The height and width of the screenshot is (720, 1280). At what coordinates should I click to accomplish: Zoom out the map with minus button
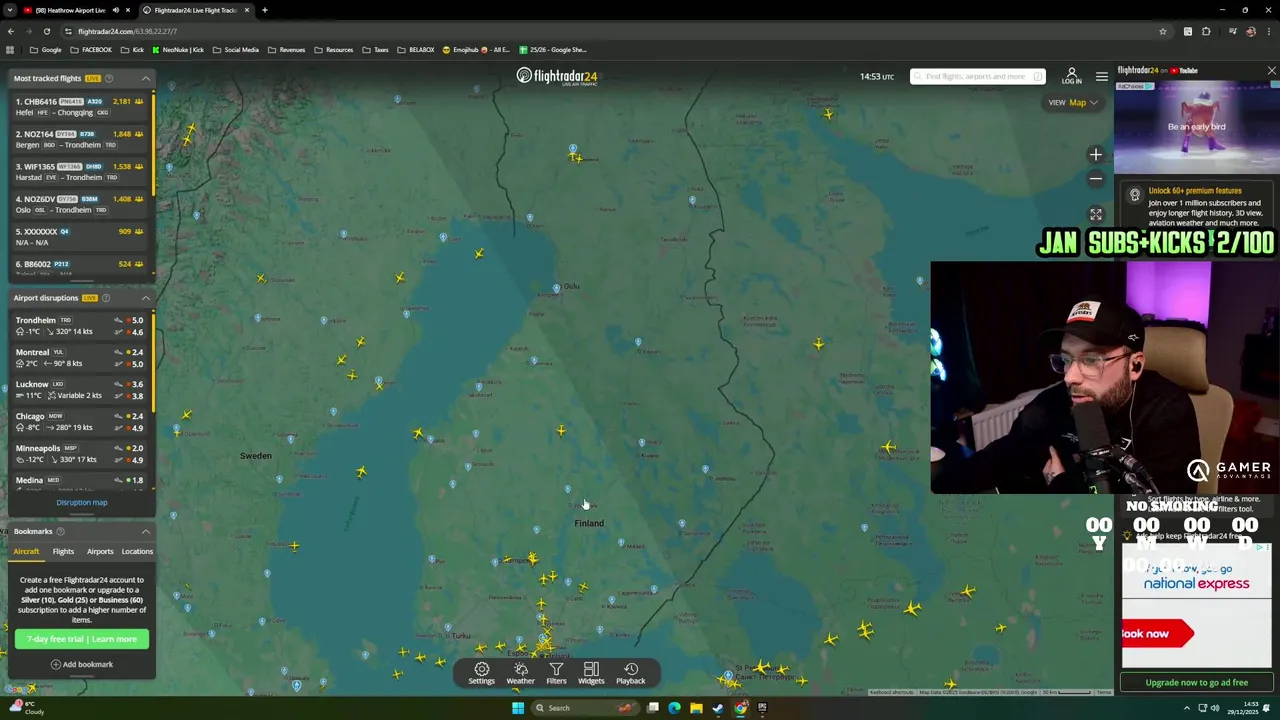click(1096, 179)
